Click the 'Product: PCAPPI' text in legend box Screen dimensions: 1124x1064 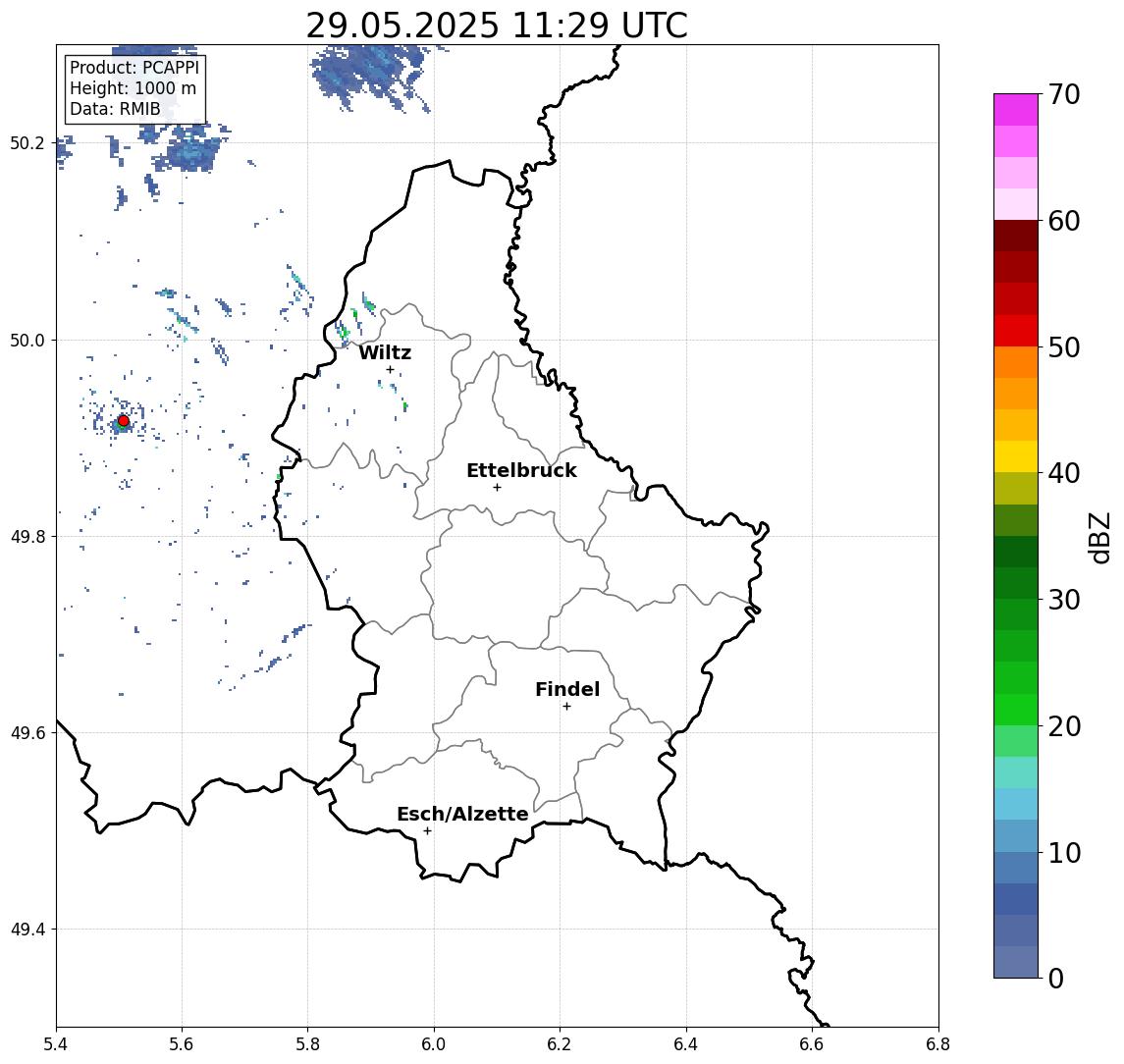point(134,68)
